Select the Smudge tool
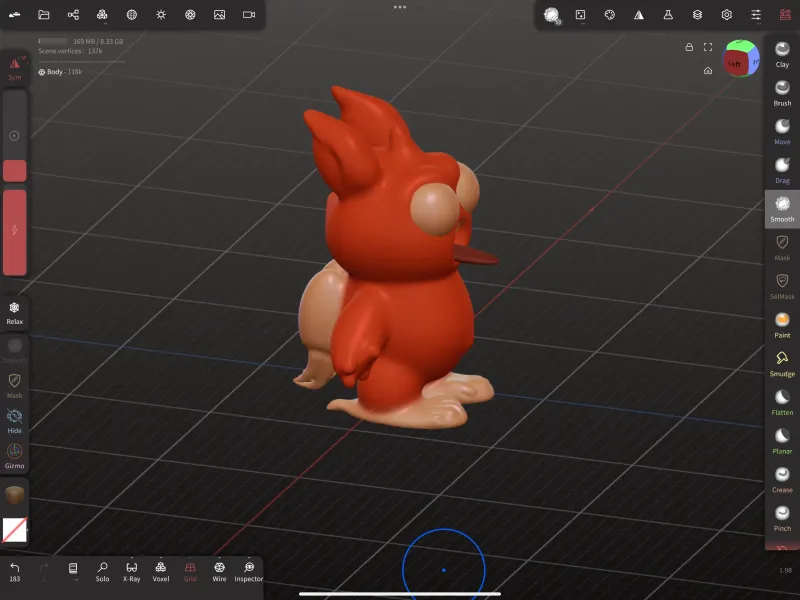Screen dimensions: 800x600 (782, 364)
